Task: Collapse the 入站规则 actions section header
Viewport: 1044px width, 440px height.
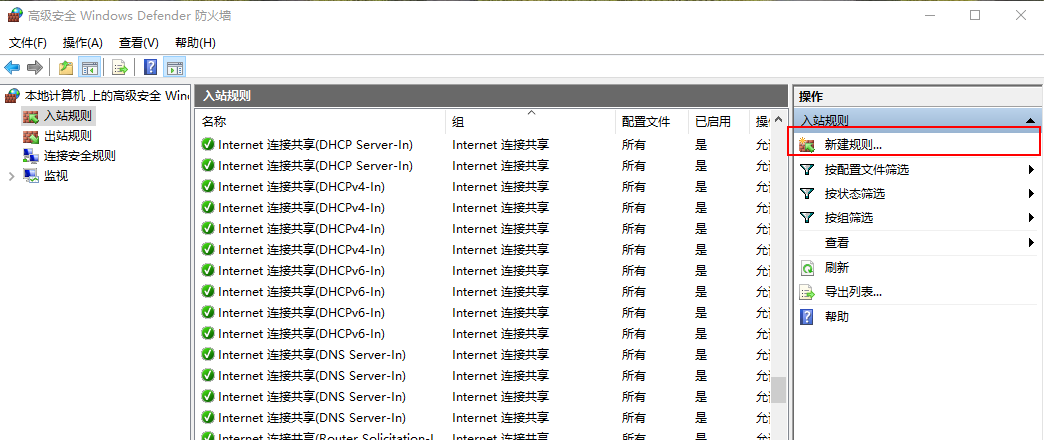Action: [x=1030, y=120]
